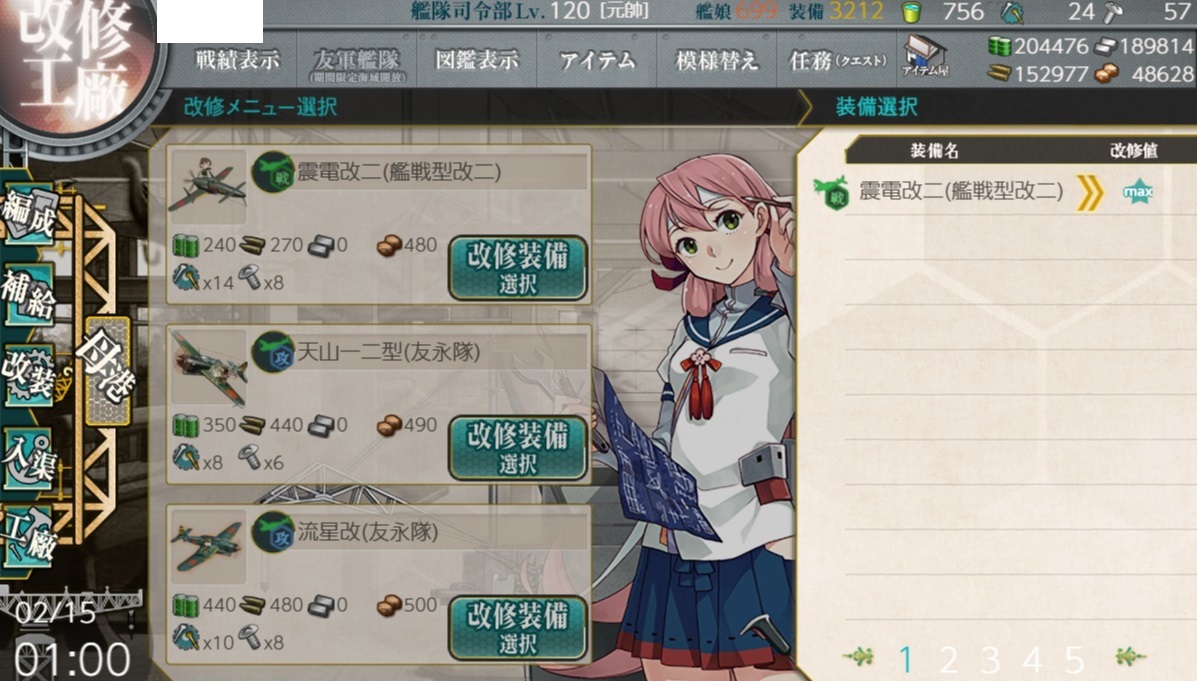Return to 母港 home port button
This screenshot has height=681, width=1197.
[107, 372]
